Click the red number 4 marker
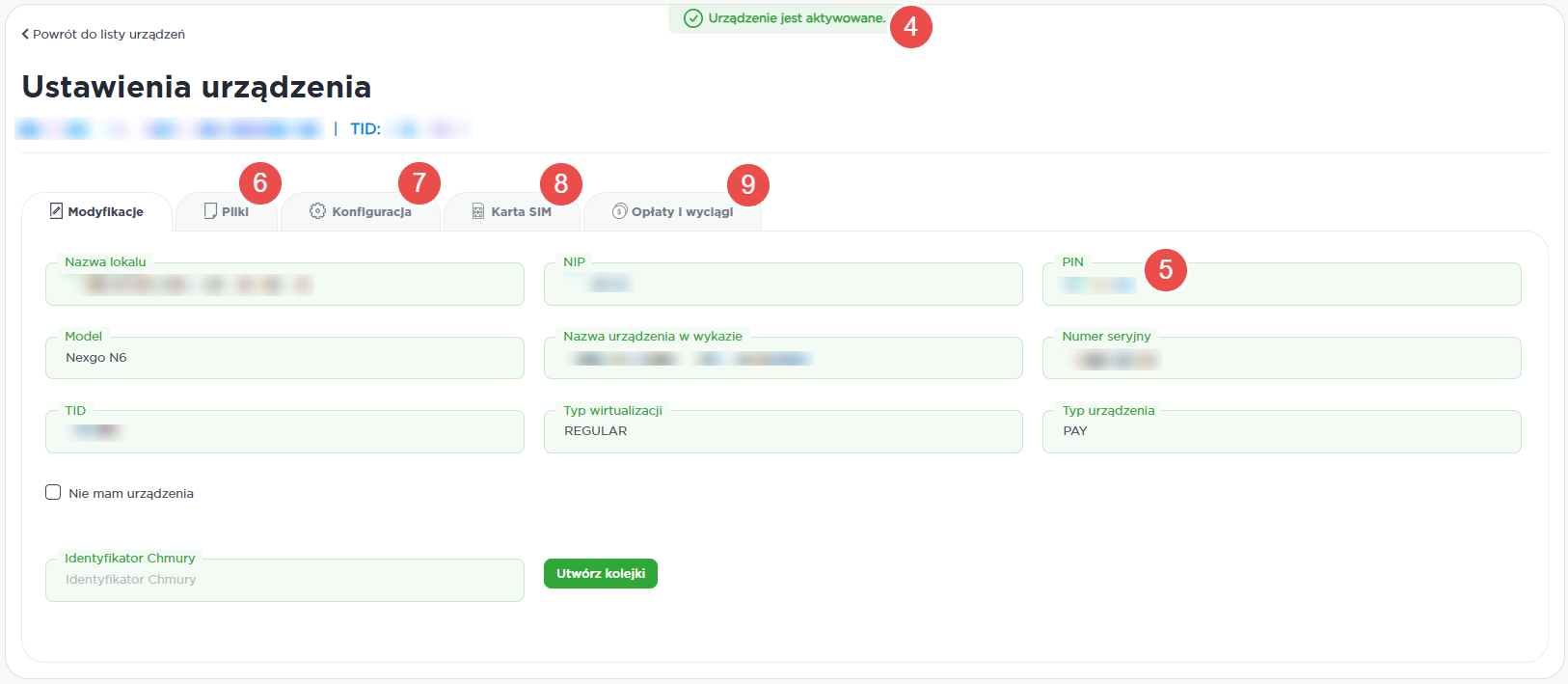The height and width of the screenshot is (684, 1568). click(x=910, y=27)
